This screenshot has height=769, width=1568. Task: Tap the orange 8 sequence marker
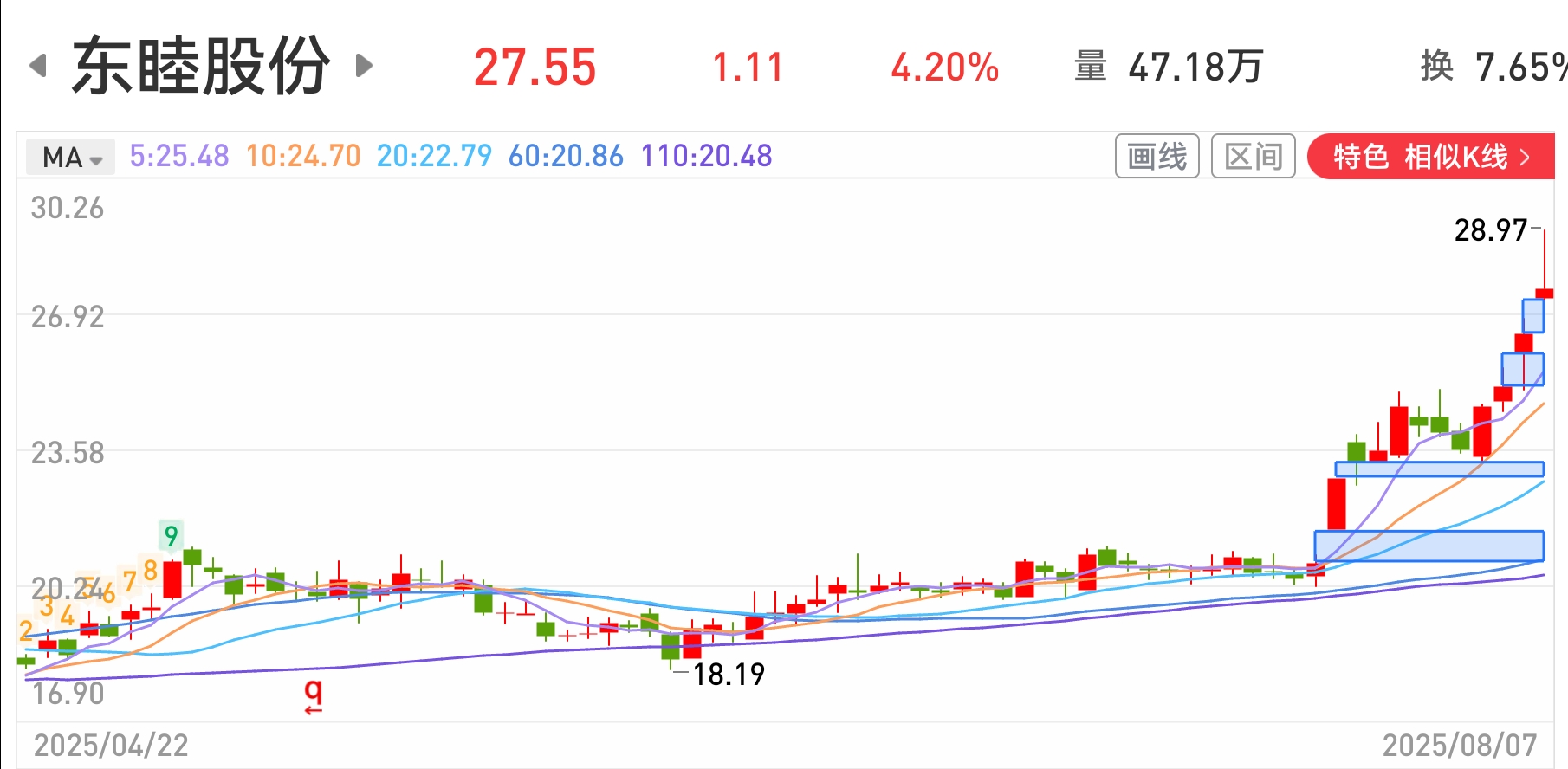click(x=150, y=571)
